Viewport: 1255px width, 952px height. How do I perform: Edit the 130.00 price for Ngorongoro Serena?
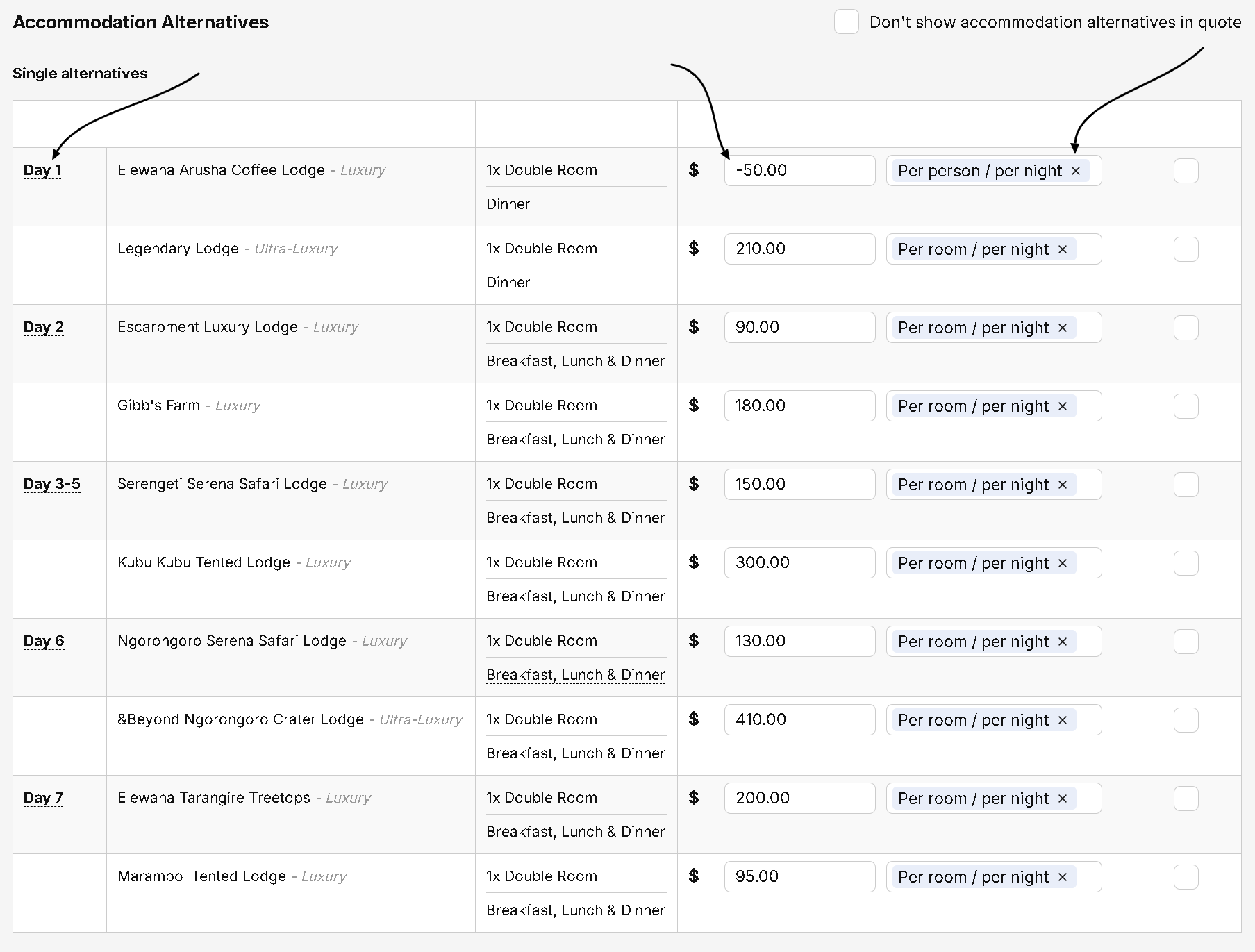pyautogui.click(x=799, y=642)
